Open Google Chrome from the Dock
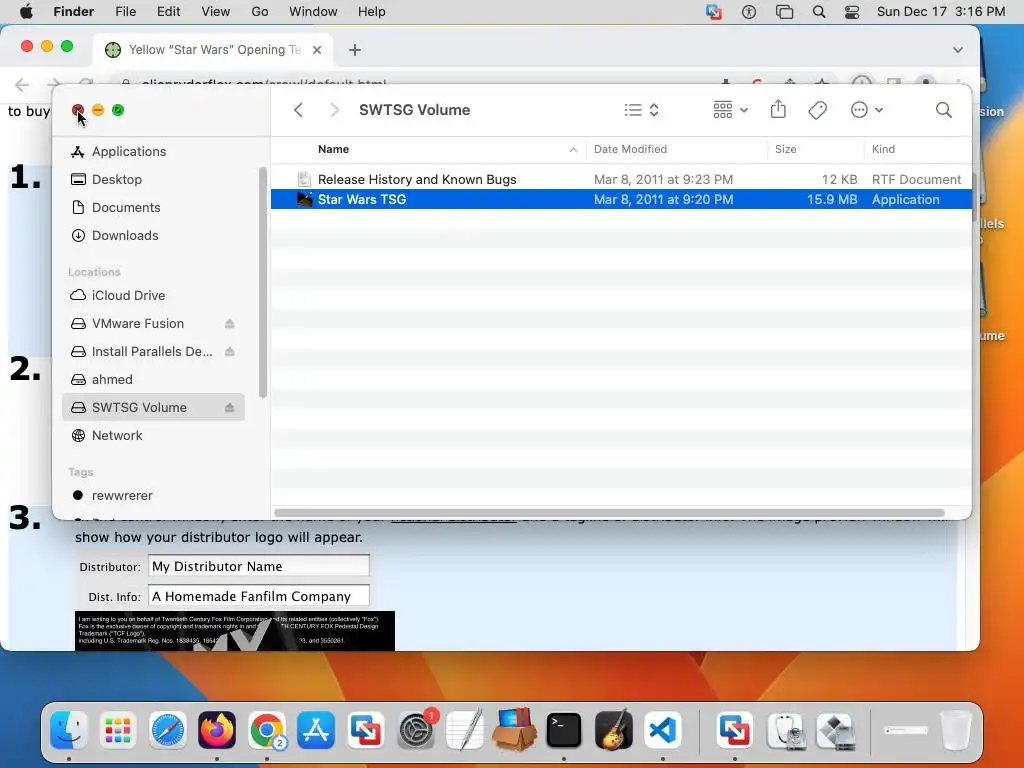This screenshot has width=1024, height=768. [x=266, y=729]
